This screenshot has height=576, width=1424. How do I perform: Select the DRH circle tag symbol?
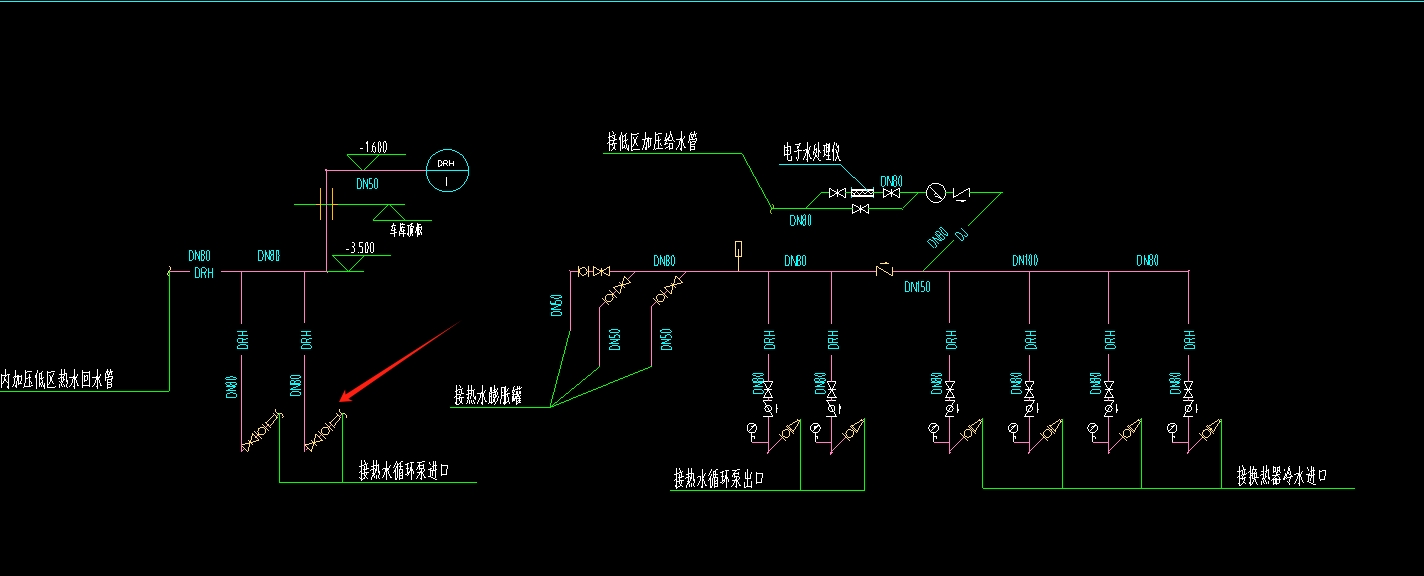[447, 171]
